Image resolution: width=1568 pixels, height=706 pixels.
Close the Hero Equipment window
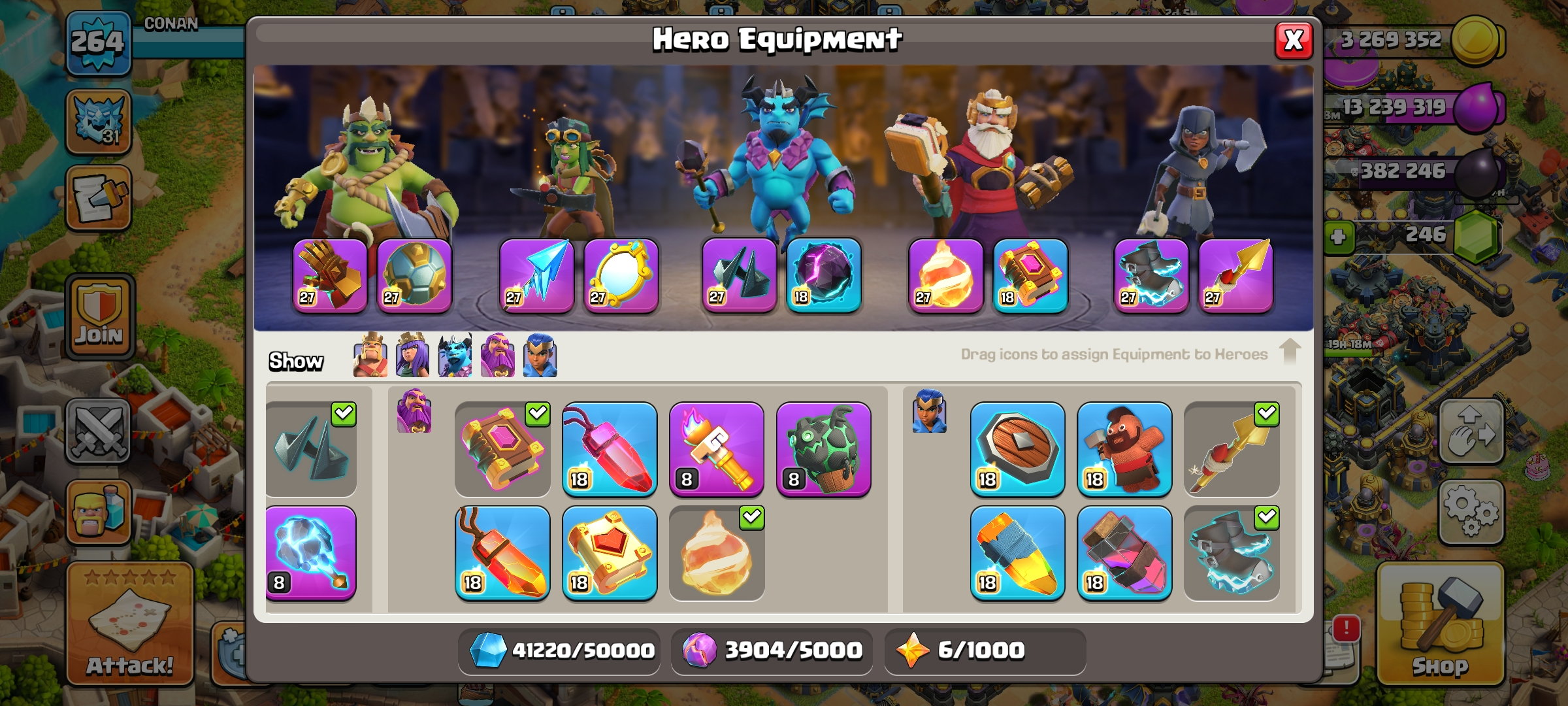(x=1294, y=41)
